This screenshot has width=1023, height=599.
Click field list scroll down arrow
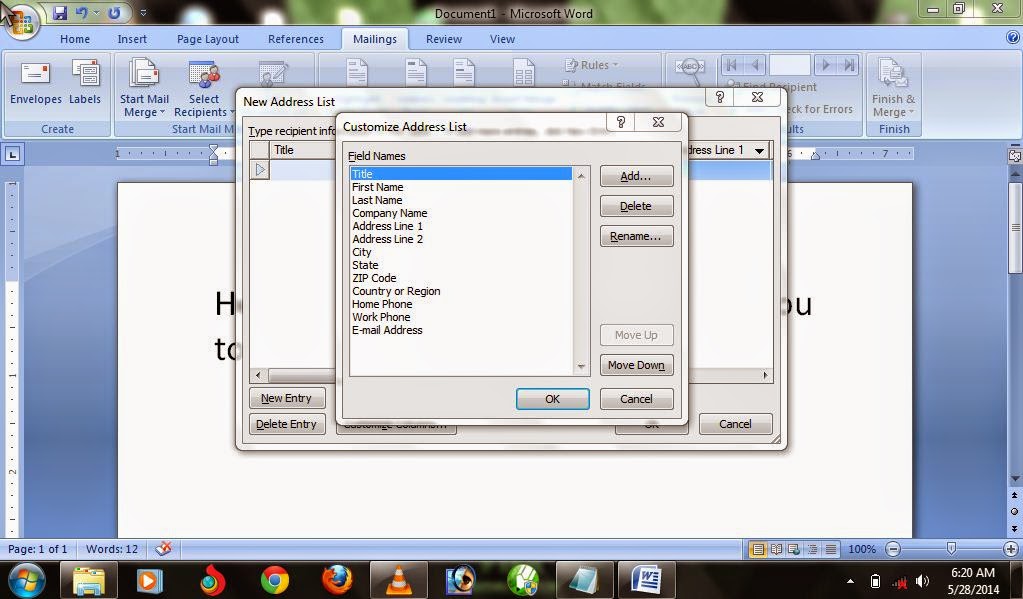[581, 367]
